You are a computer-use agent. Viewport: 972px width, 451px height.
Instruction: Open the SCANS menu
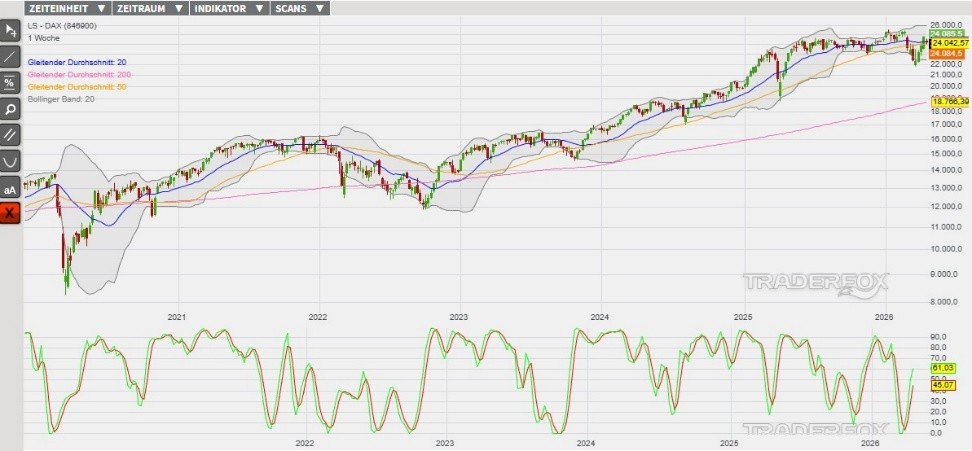[300, 7]
